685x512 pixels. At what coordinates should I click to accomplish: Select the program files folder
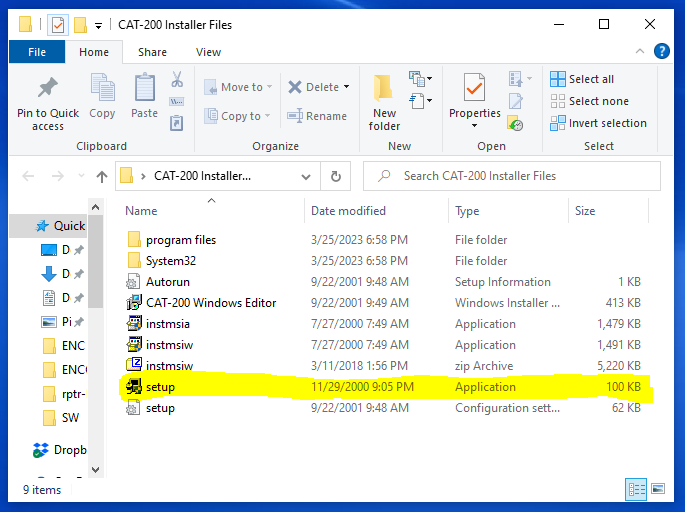384,240
